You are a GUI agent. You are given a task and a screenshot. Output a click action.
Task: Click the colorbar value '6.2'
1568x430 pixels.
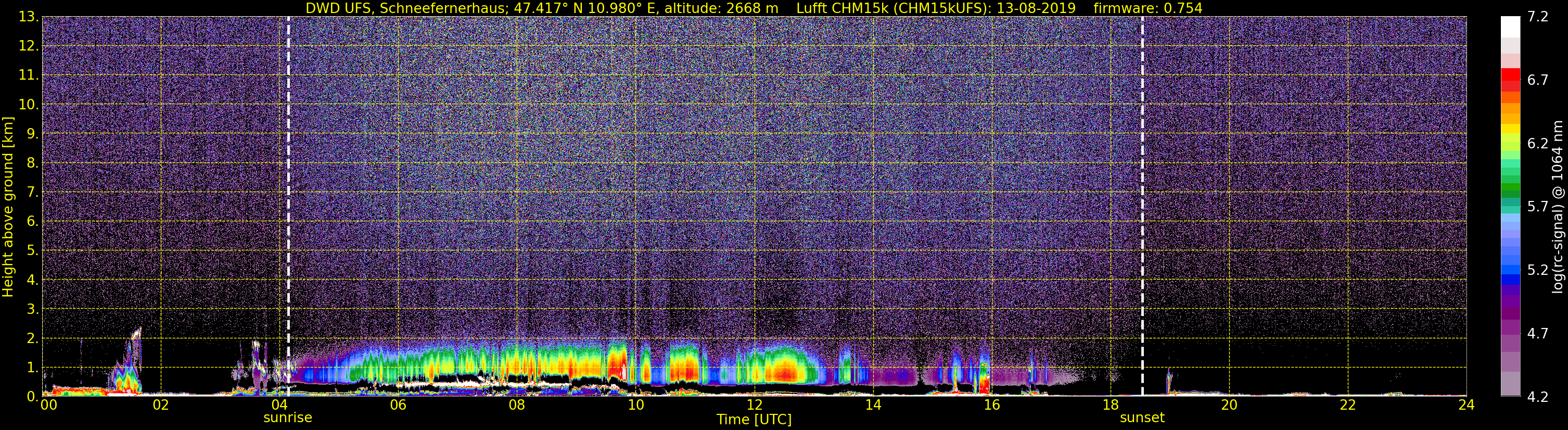click(x=1538, y=144)
